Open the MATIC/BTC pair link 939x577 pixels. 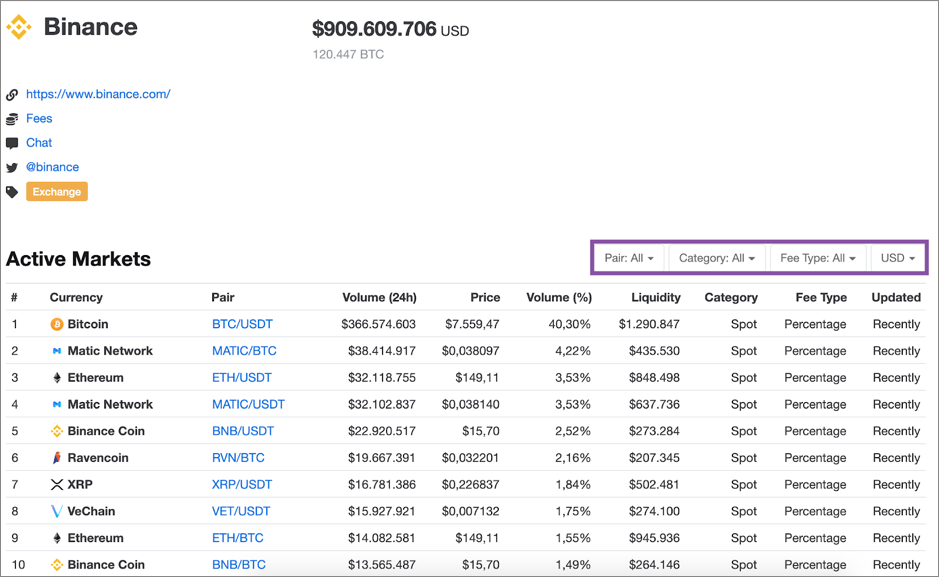click(244, 351)
